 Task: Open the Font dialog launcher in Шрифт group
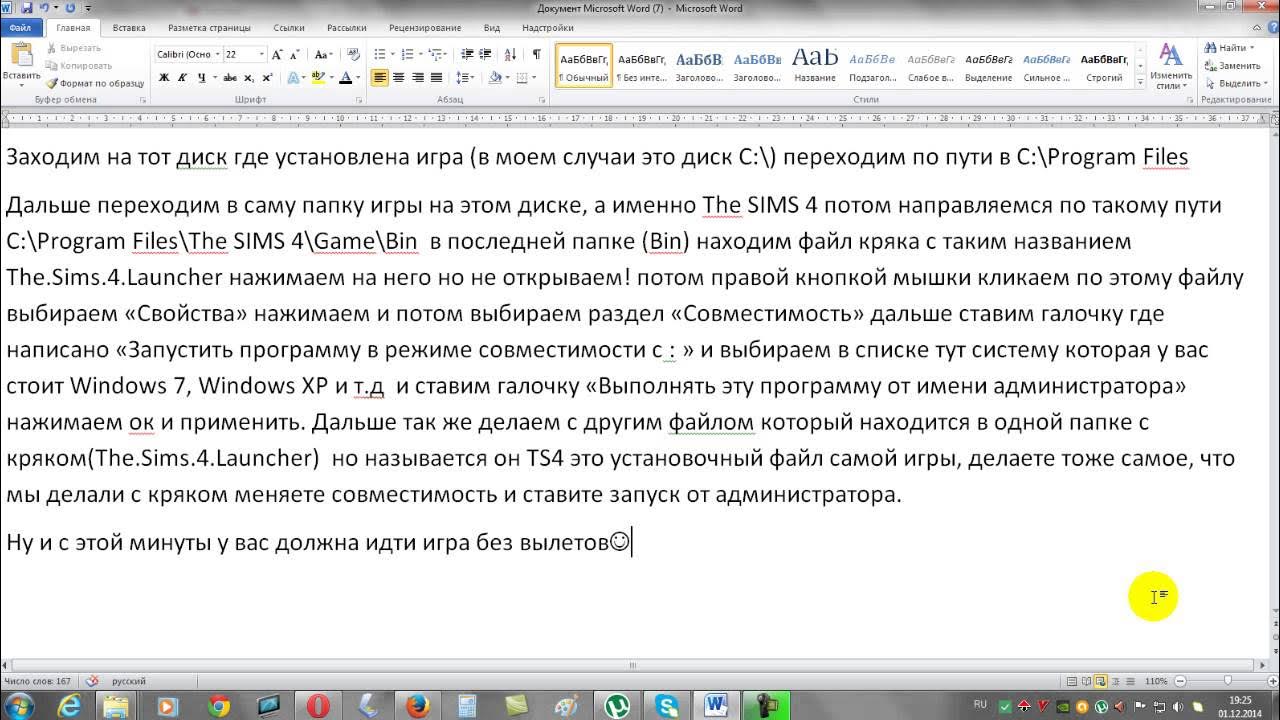click(359, 101)
